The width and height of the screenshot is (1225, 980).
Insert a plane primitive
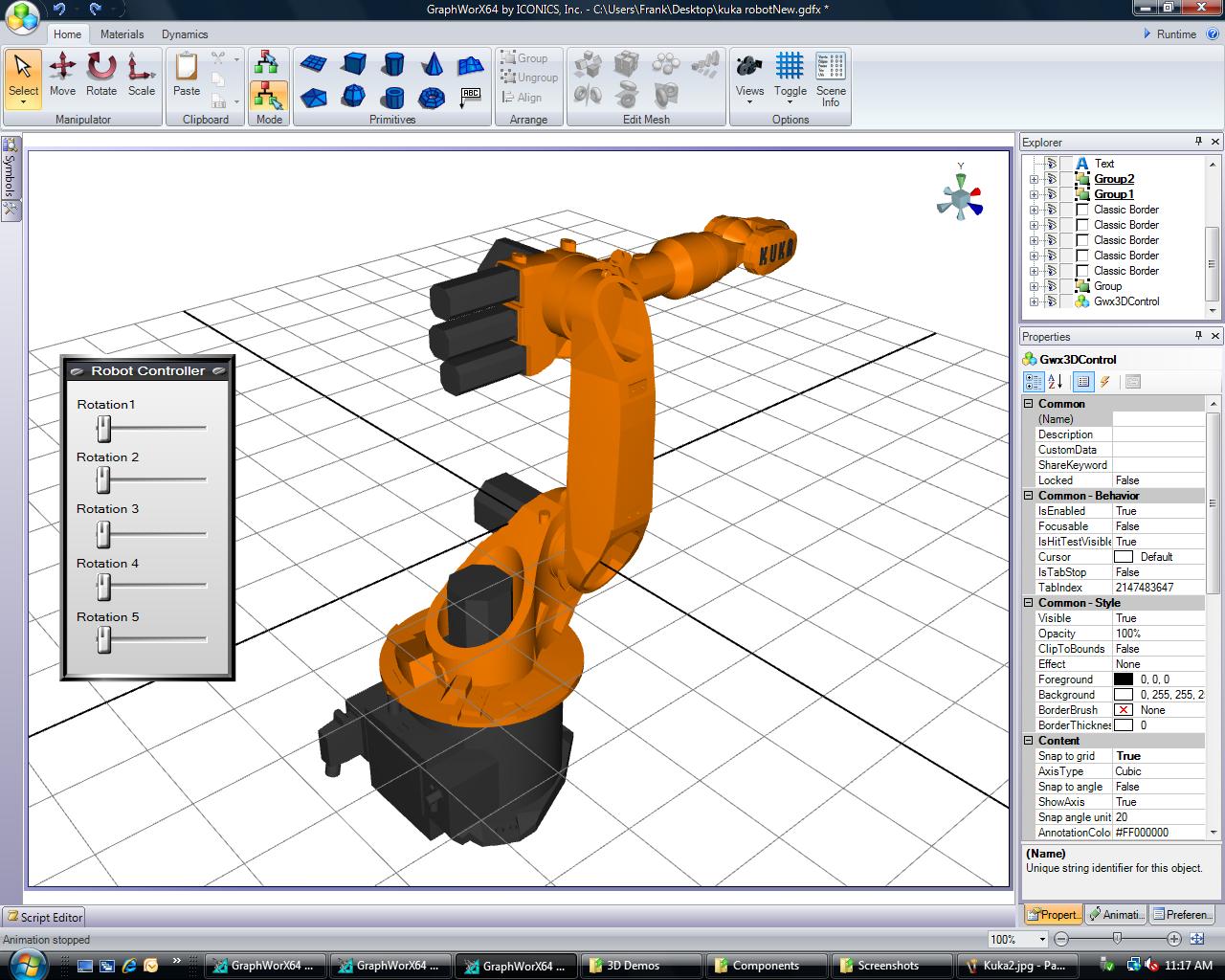click(x=313, y=64)
